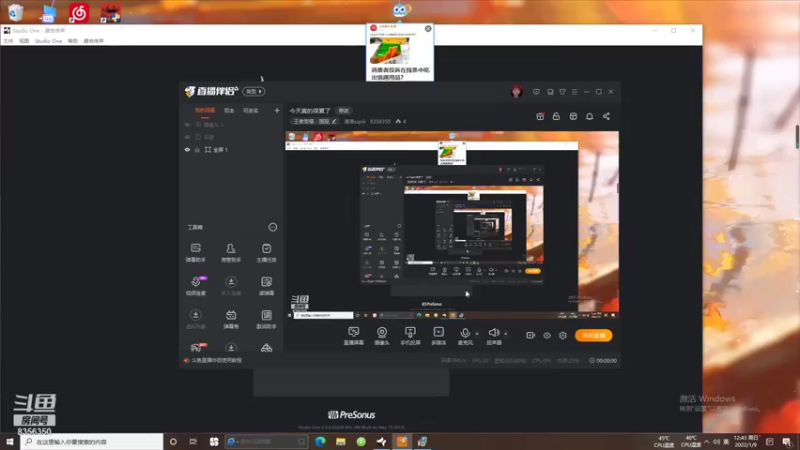
Task: Add new scene with plus button
Action: tap(277, 110)
